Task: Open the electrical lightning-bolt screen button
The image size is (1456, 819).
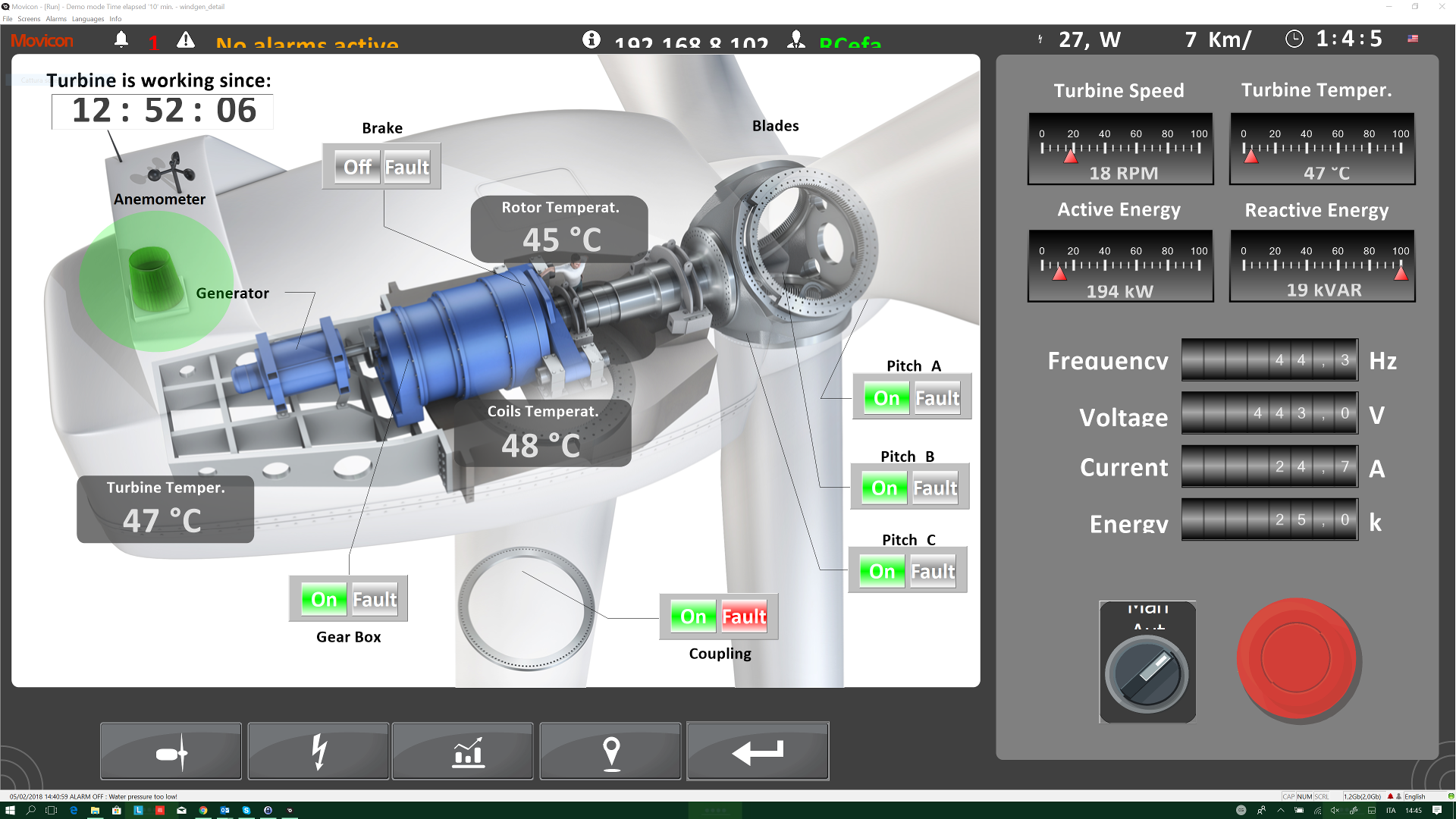Action: (318, 752)
